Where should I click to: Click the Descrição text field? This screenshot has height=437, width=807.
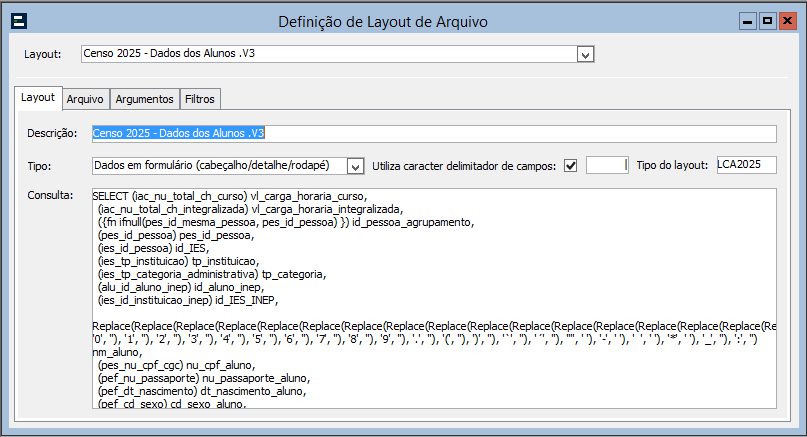pyautogui.click(x=434, y=134)
